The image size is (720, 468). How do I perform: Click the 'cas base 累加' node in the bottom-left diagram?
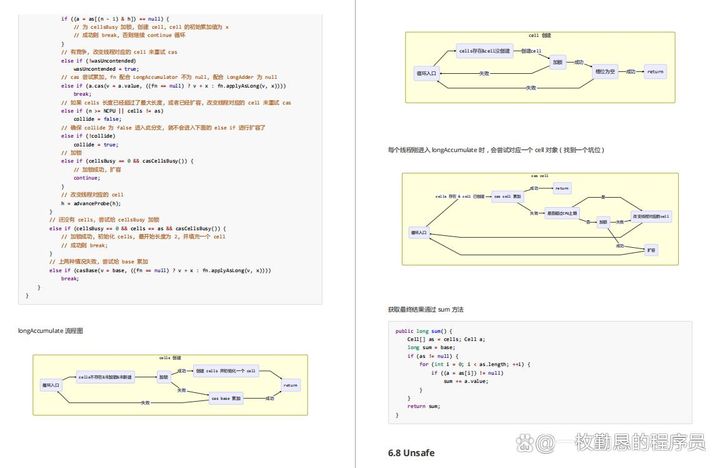(x=226, y=399)
